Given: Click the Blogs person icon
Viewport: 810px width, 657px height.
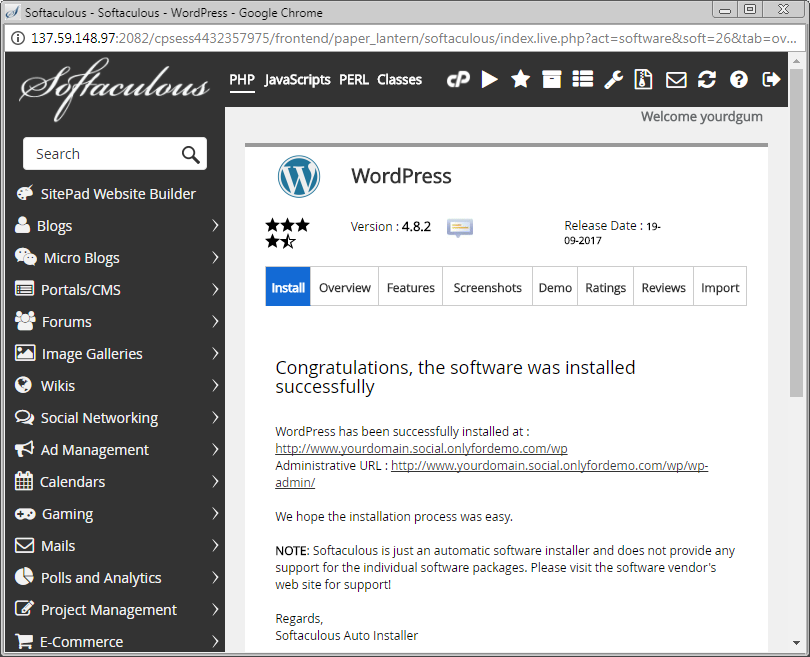Looking at the screenshot, I should click(x=22, y=225).
